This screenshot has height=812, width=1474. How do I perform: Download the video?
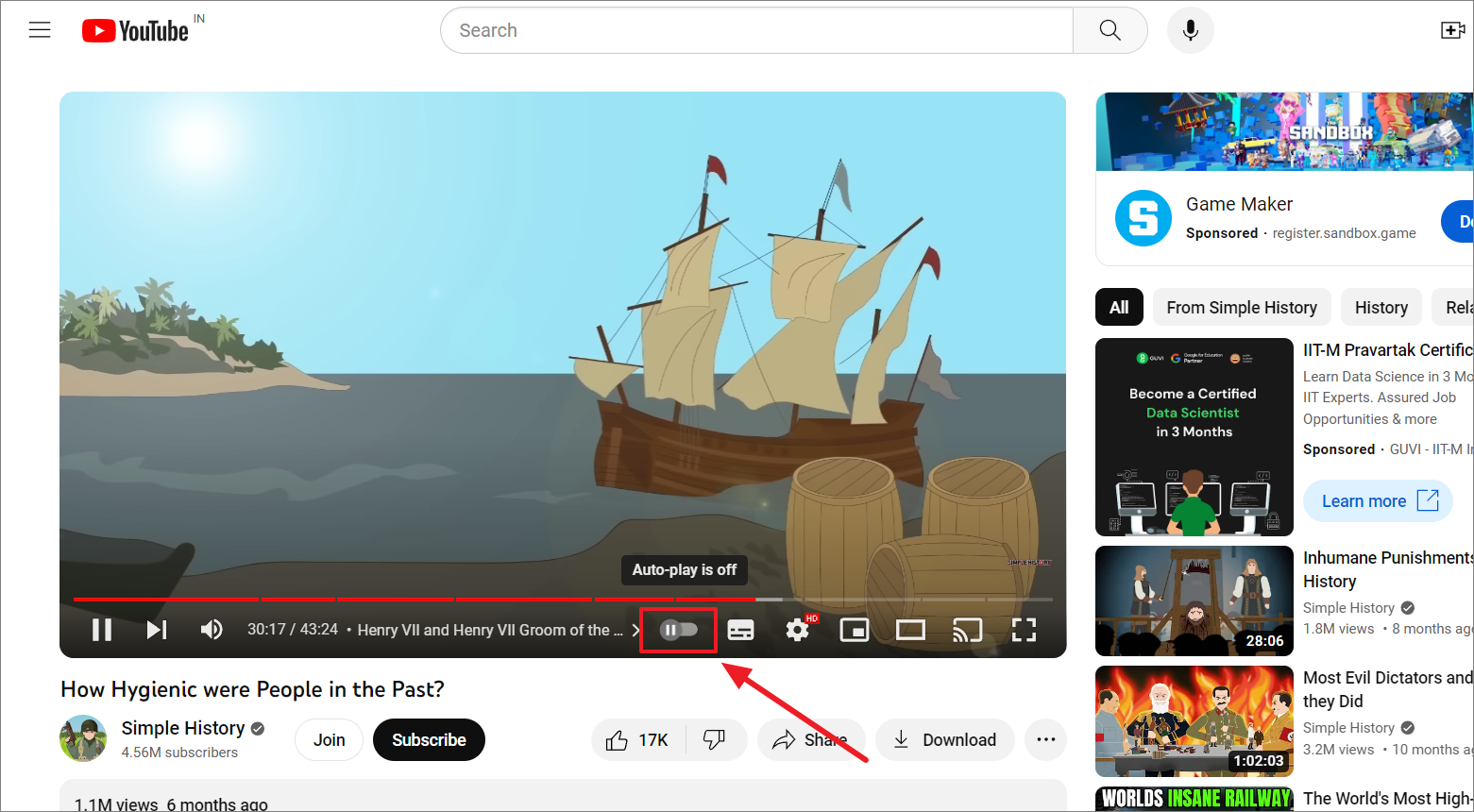(945, 739)
